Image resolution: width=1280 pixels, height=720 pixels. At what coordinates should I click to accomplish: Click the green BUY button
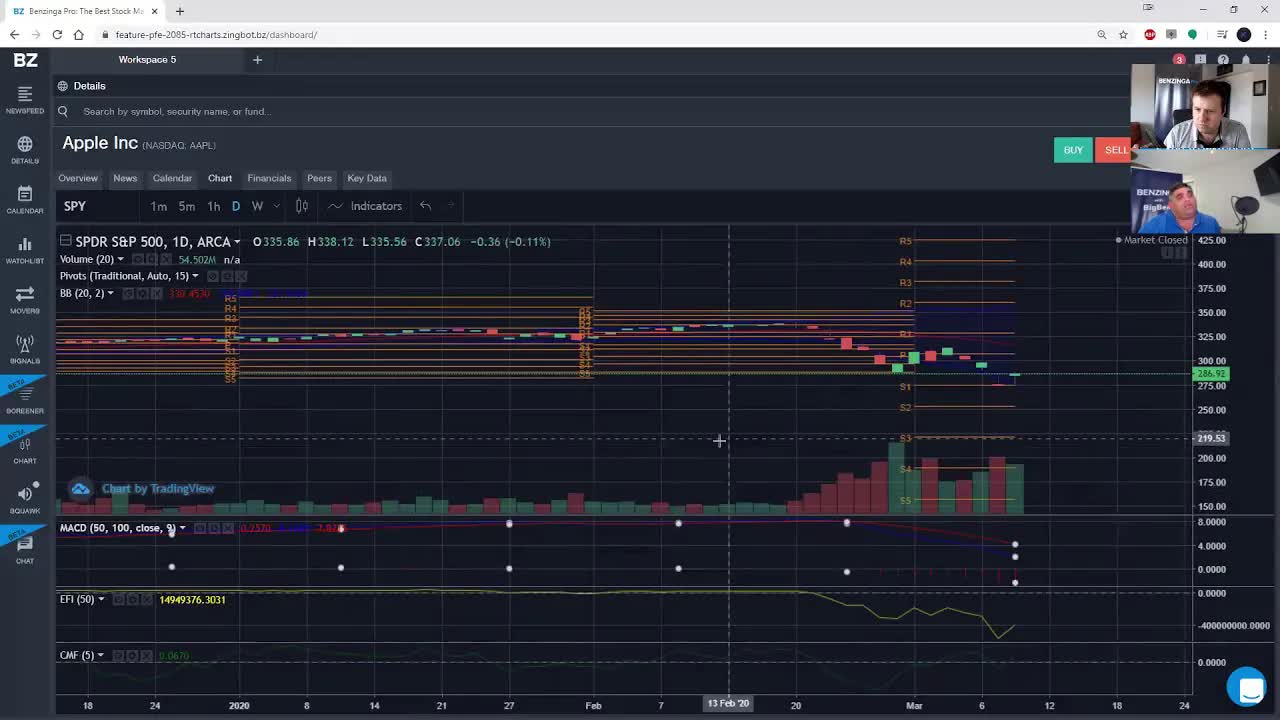(1073, 150)
